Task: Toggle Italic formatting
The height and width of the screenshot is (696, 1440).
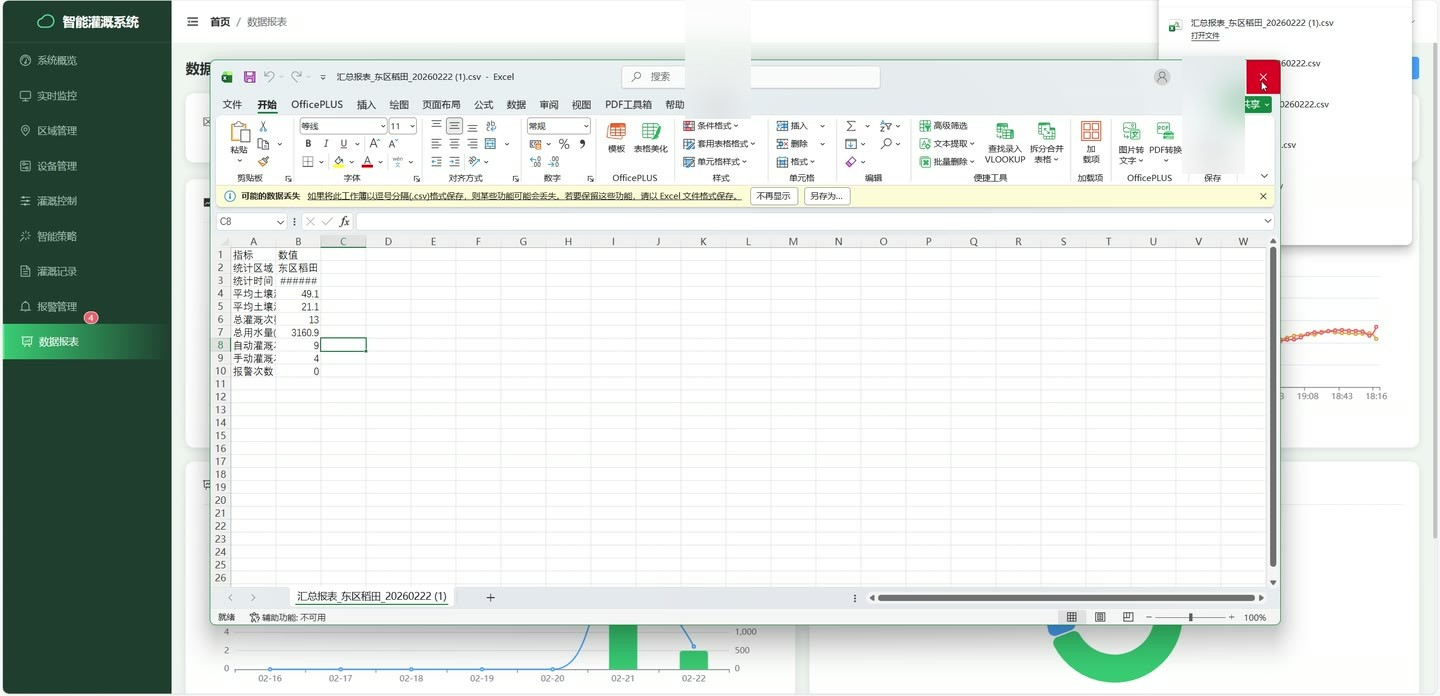Action: tap(326, 144)
